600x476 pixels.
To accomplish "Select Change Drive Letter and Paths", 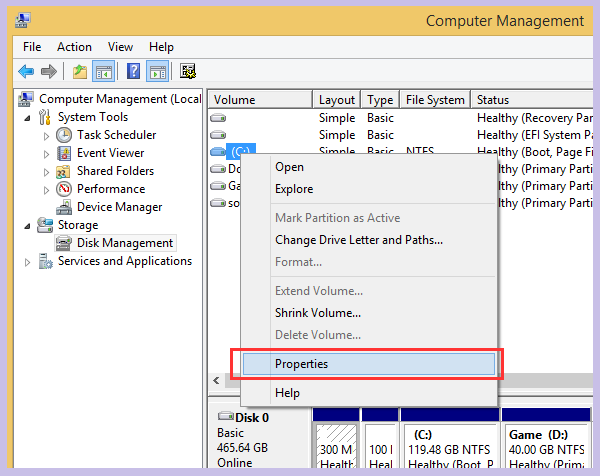I will click(x=368, y=240).
